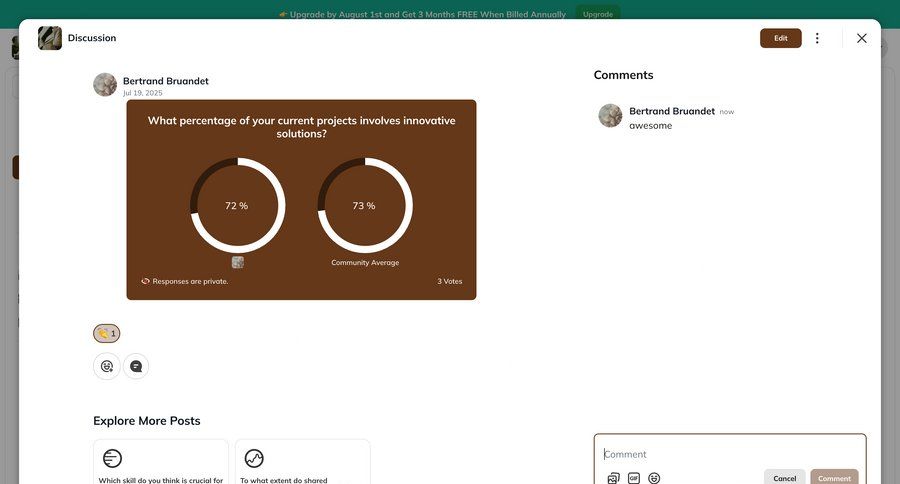Viewport: 900px width, 484px height.
Task: Open post author Bertrand Bruandet's avatar
Action: coord(105,85)
